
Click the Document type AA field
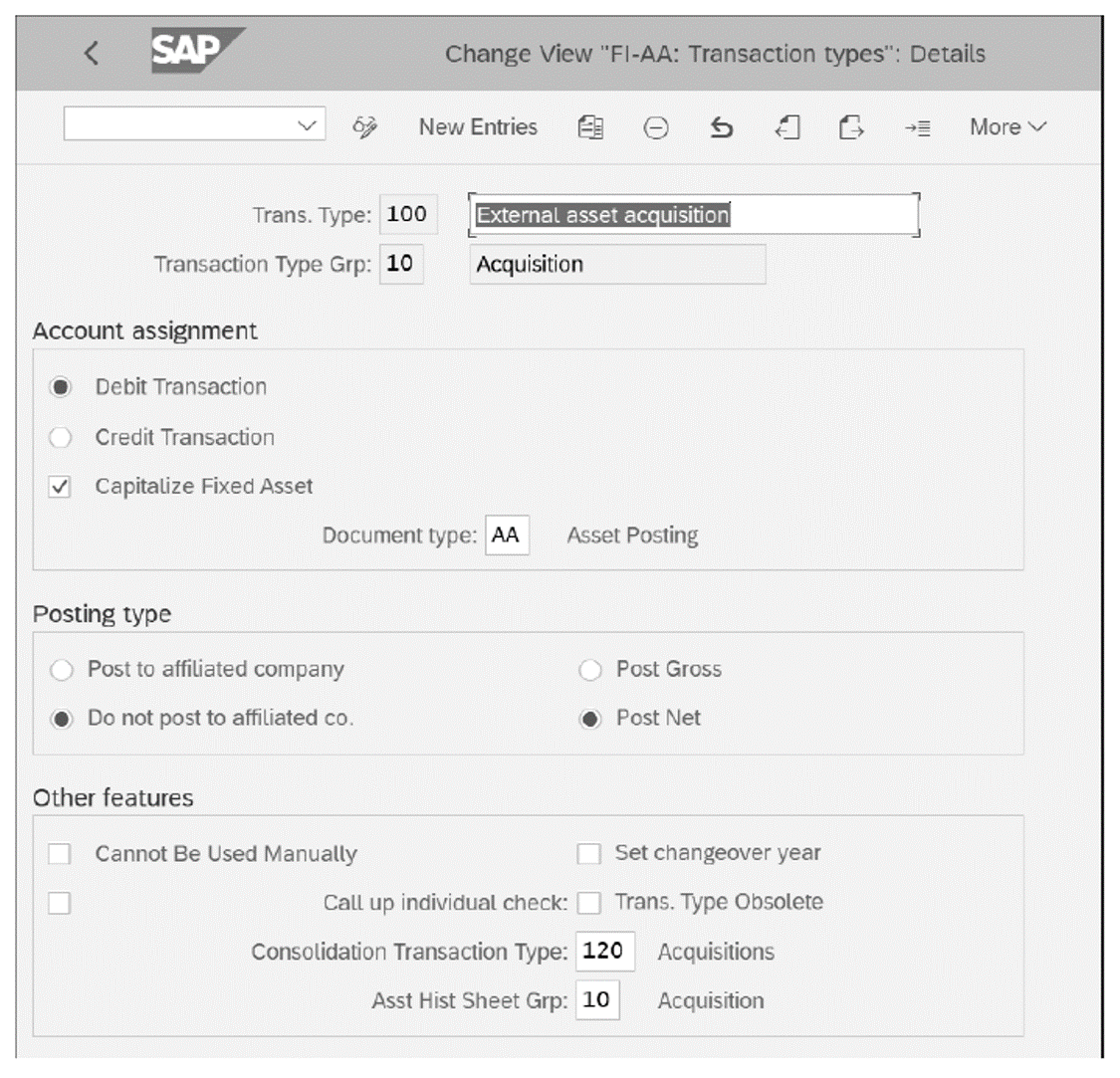(x=508, y=535)
